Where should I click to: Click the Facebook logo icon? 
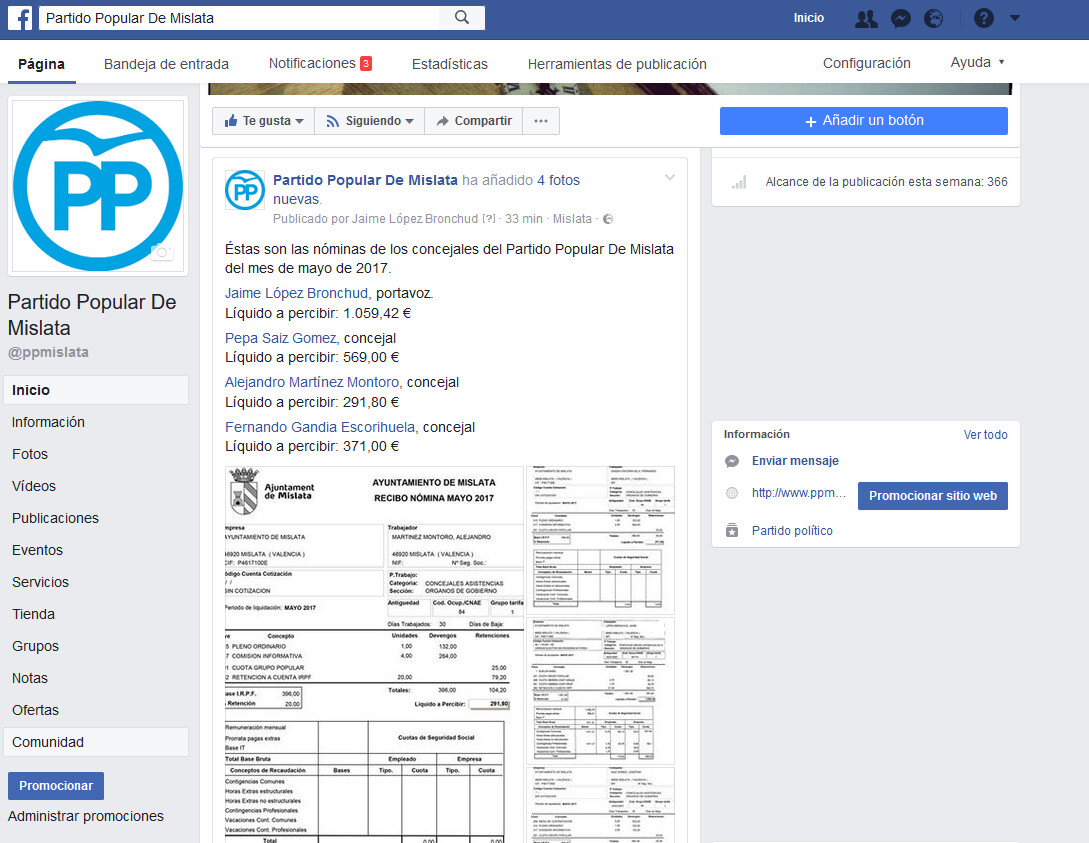pos(20,18)
